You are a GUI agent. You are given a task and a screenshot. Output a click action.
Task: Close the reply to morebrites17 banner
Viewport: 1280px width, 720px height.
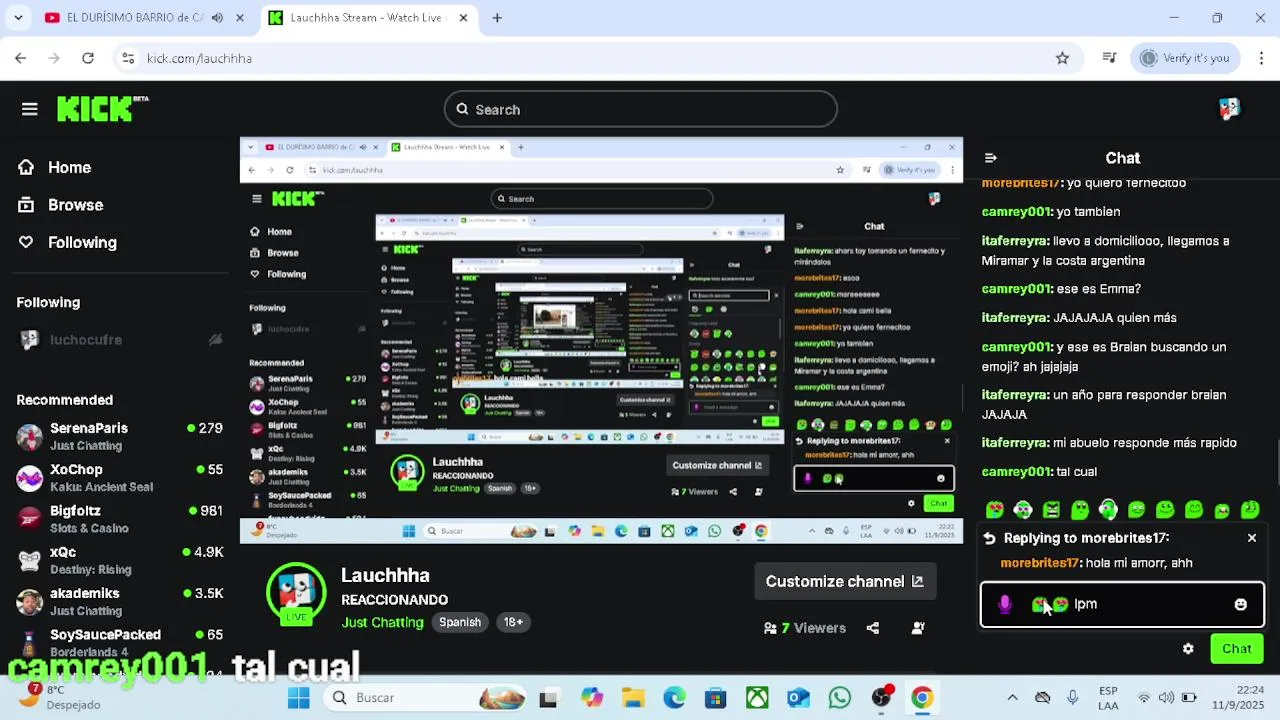point(1252,538)
